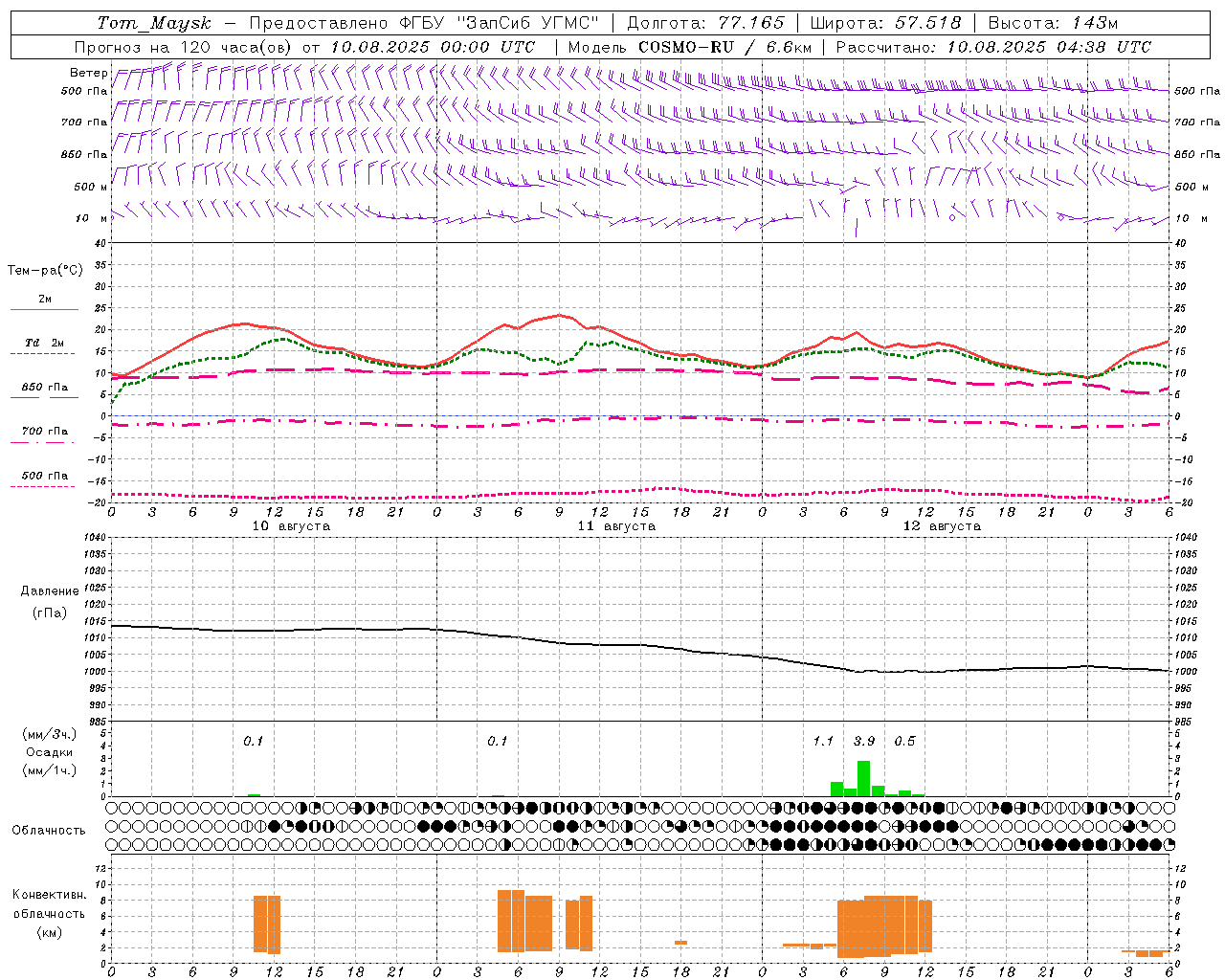Click the tallest green precipitation bar

(863, 778)
